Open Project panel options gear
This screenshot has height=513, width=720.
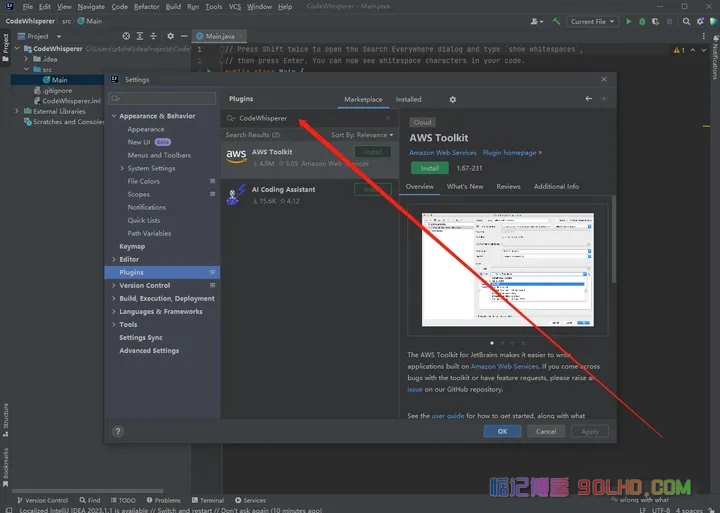[x=170, y=36]
